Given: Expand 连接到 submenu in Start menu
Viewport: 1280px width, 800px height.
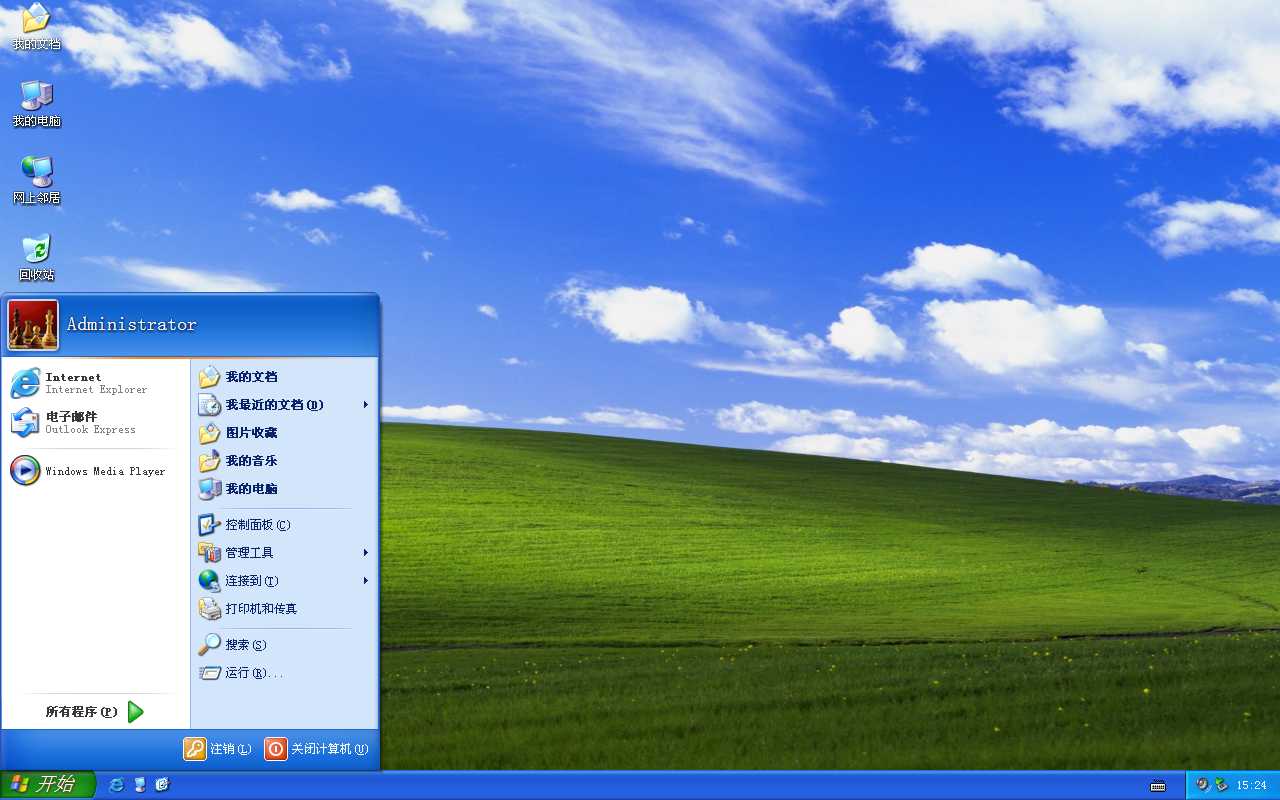Looking at the screenshot, I should 284,581.
